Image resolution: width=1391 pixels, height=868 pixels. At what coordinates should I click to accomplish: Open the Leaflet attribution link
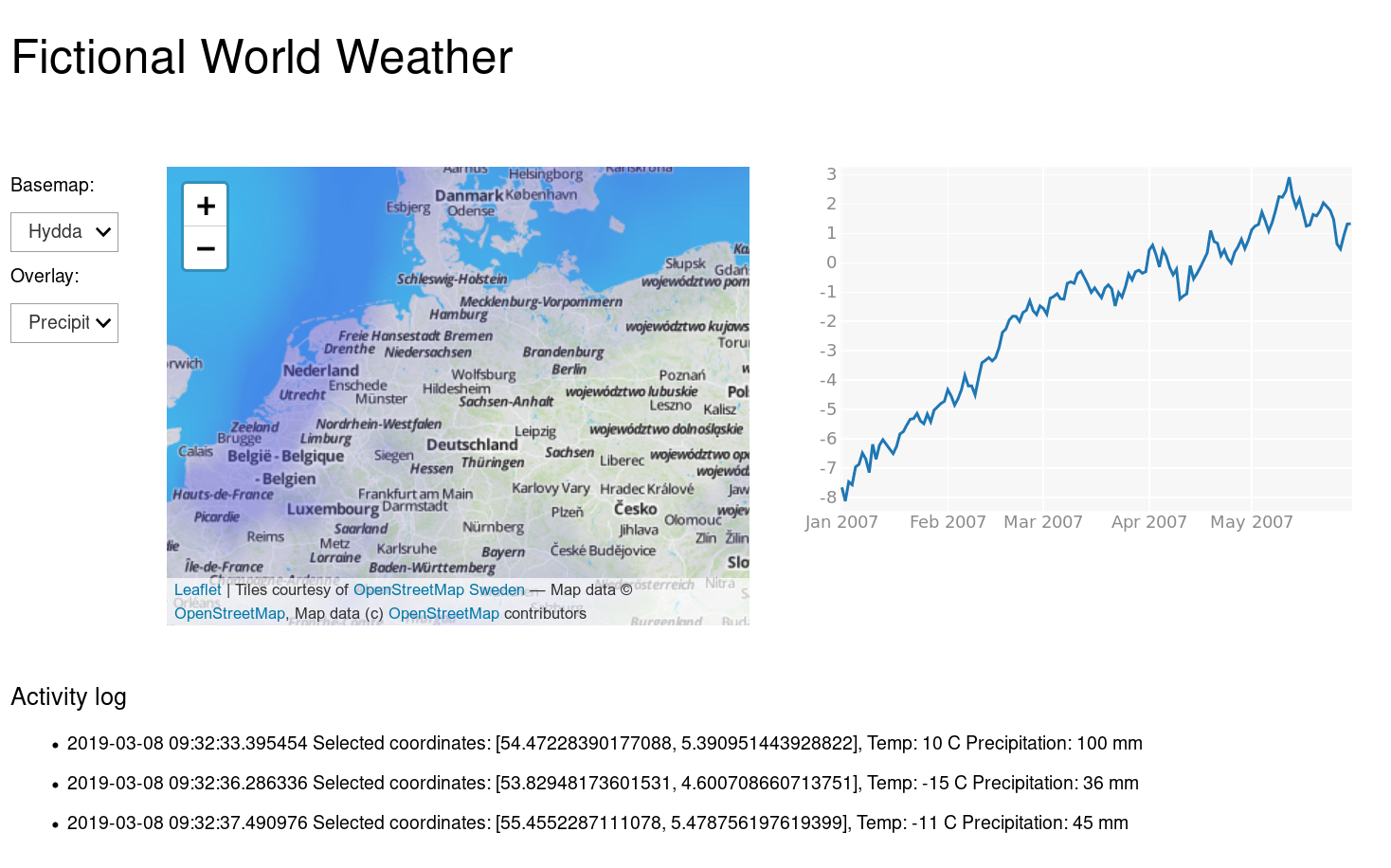(197, 589)
